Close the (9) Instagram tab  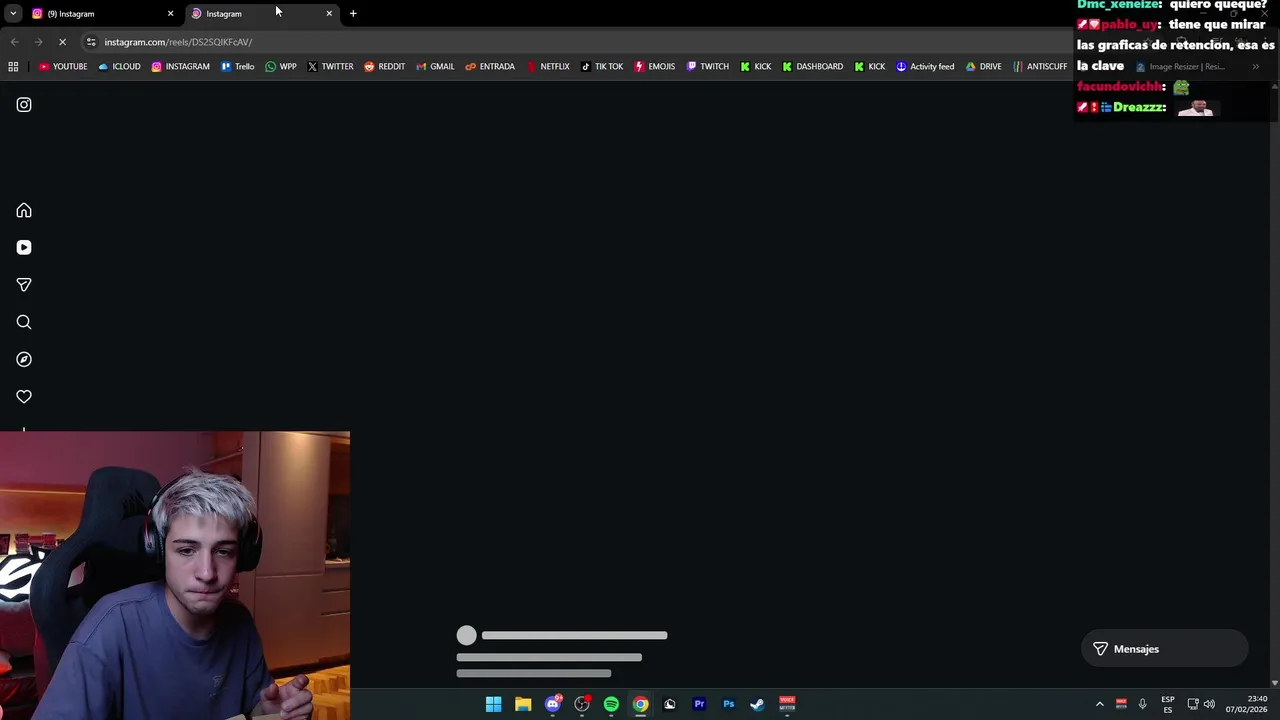[170, 14]
